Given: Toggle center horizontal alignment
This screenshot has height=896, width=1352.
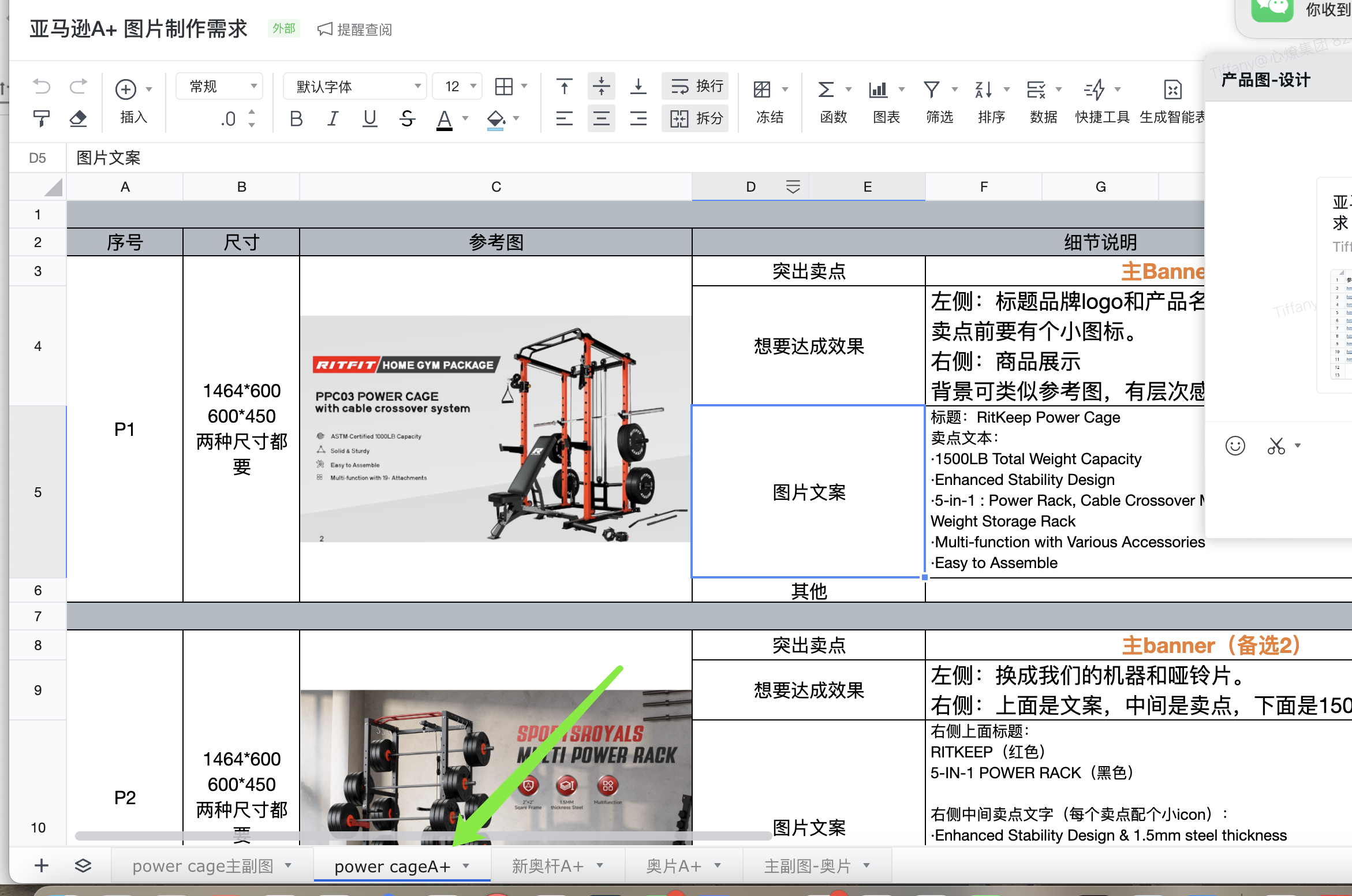Looking at the screenshot, I should coord(601,118).
